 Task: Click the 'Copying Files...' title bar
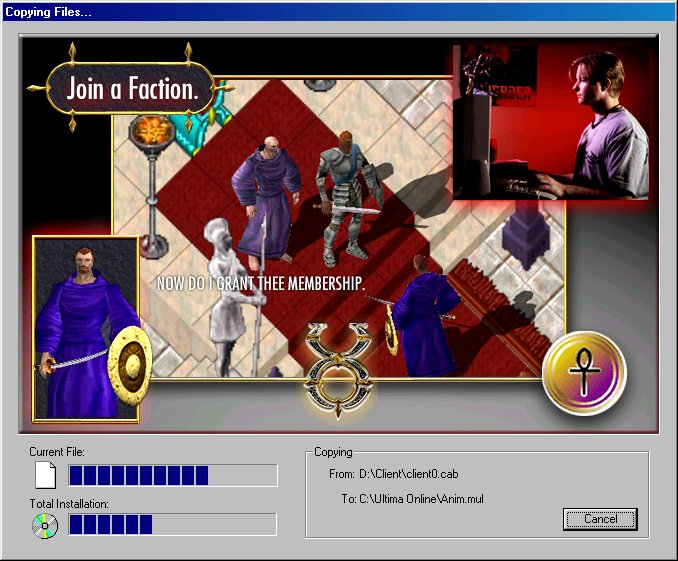(x=339, y=12)
